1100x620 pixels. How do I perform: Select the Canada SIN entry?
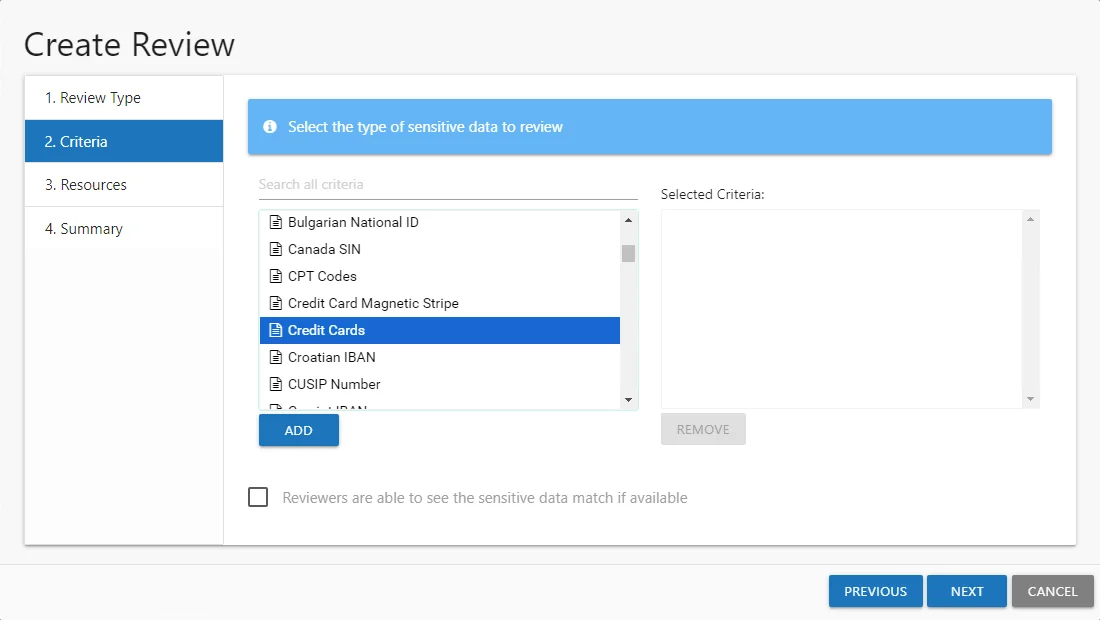[x=440, y=249]
